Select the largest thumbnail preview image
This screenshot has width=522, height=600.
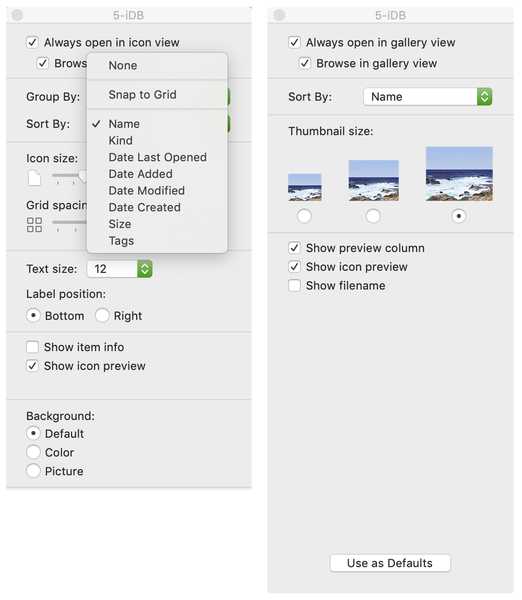point(459,173)
